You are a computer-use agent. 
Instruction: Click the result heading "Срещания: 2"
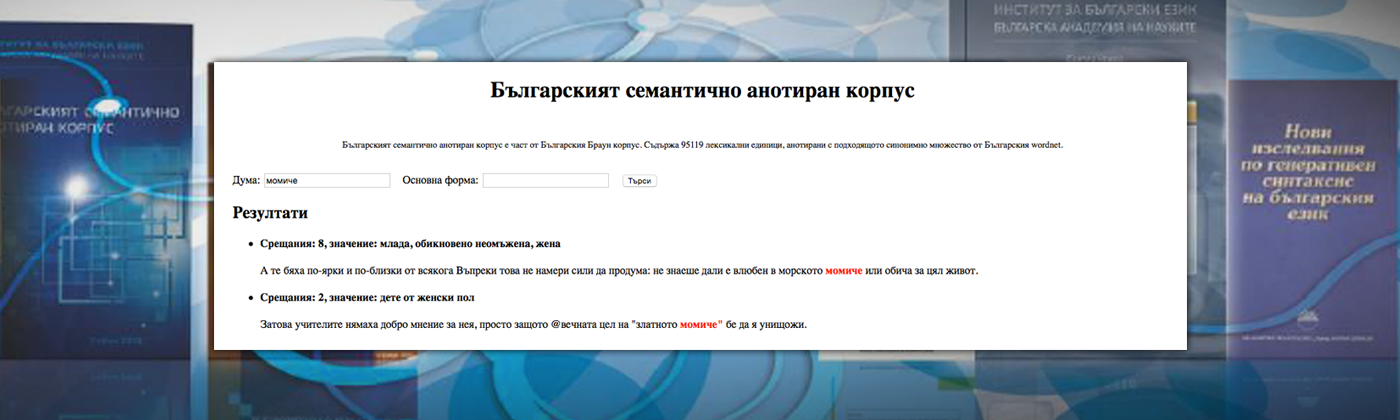367,297
